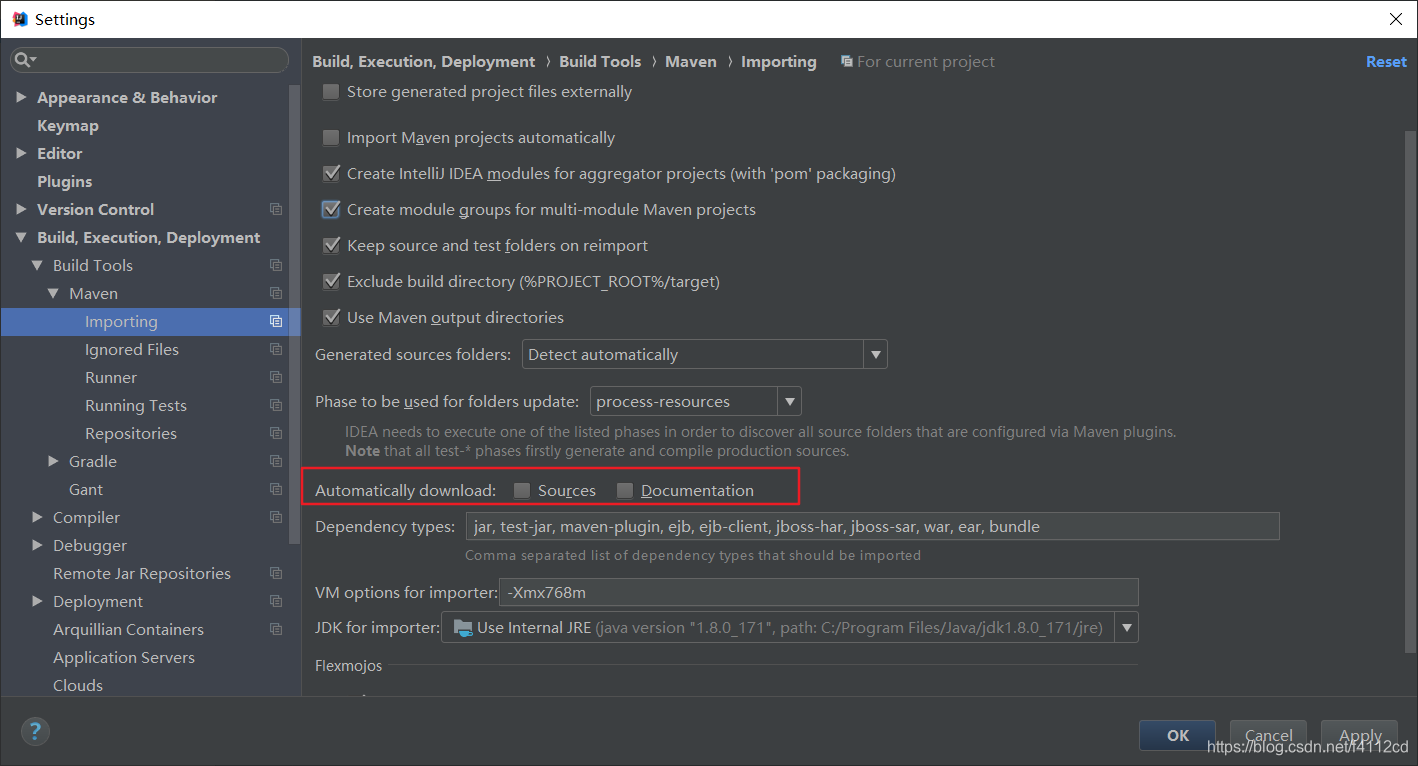Collapse the Maven node

coord(54,294)
